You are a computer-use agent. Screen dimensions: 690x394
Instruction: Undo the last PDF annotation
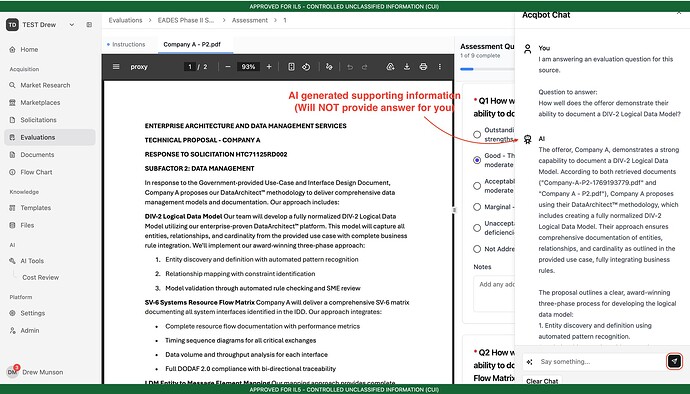(350, 67)
